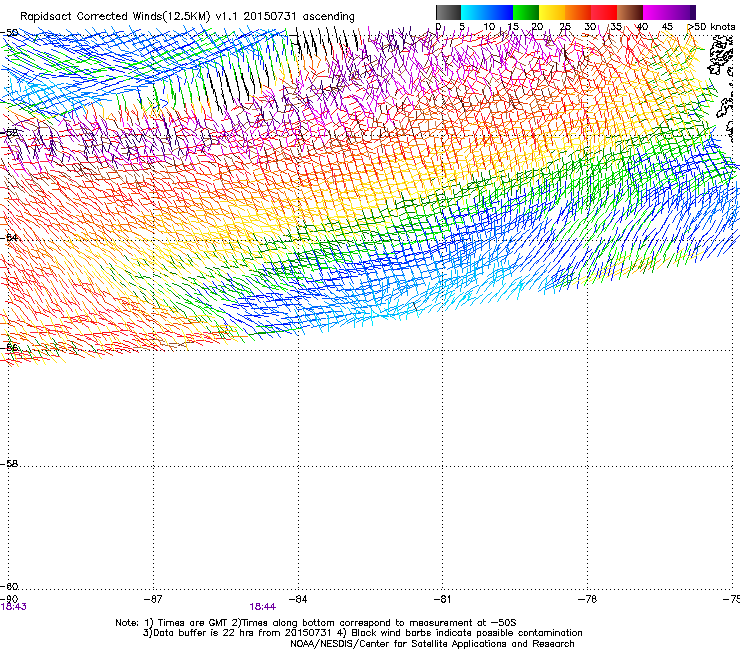This screenshot has height=650, width=740.
Task: Click the gray 0-5 knots legend swatch
Action: 448,12
